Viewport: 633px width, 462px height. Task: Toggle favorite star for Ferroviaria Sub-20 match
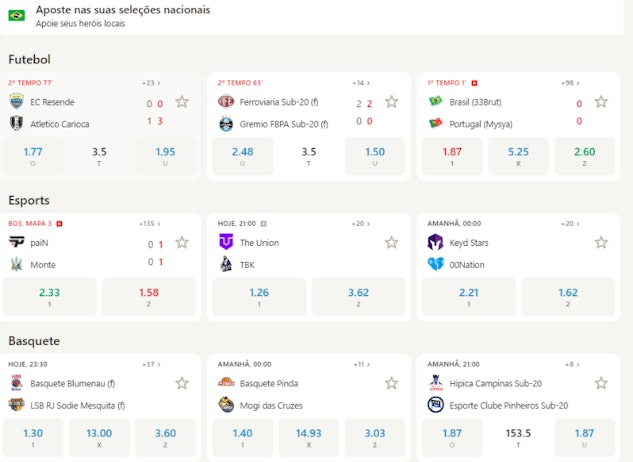[x=391, y=102]
